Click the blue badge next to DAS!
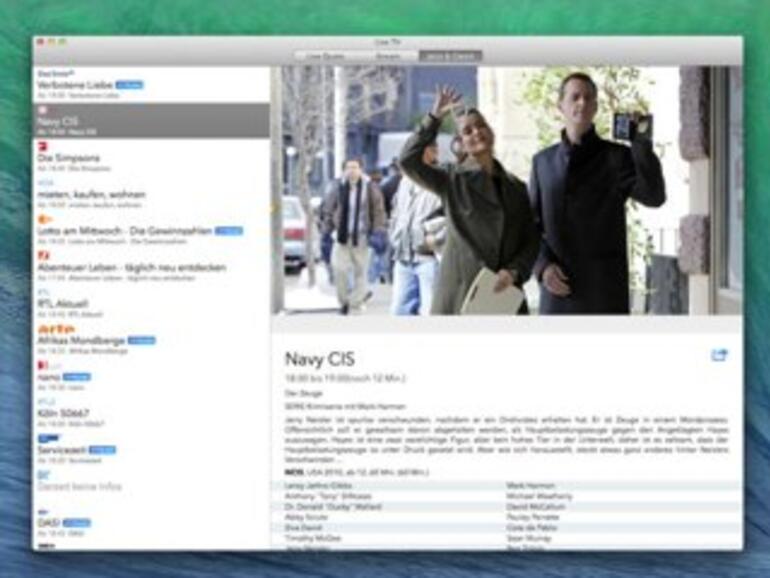Image resolution: width=770 pixels, height=578 pixels. click(x=77, y=523)
